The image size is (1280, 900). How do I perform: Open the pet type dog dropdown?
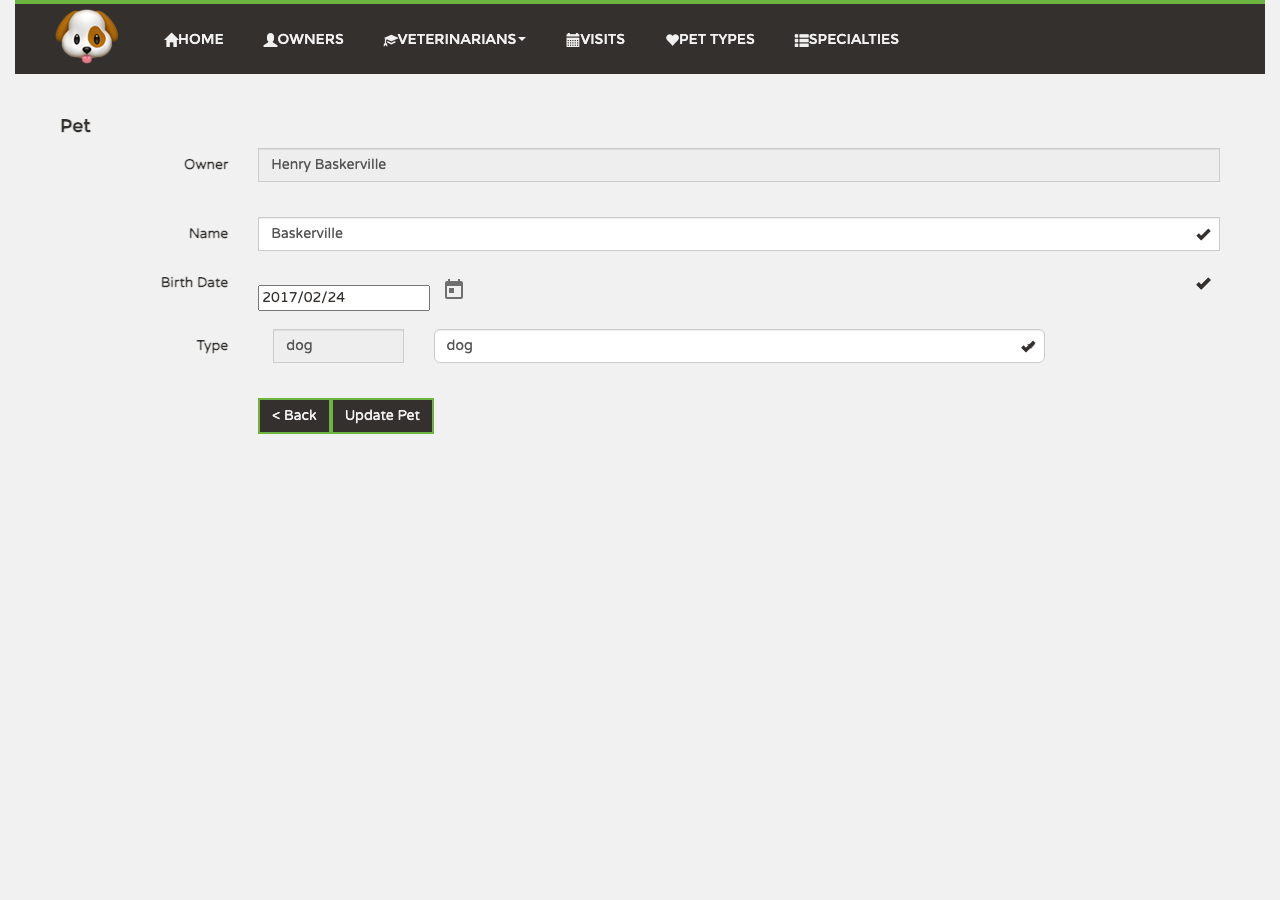point(739,346)
